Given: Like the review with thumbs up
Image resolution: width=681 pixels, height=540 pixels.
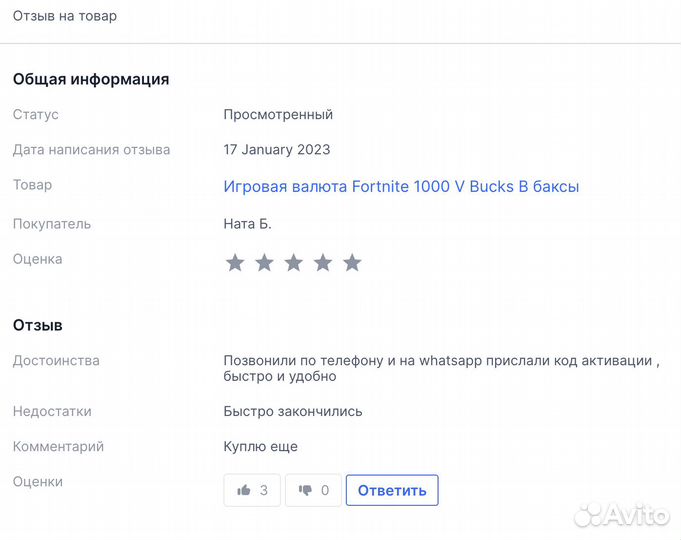Looking at the screenshot, I should 252,490.
